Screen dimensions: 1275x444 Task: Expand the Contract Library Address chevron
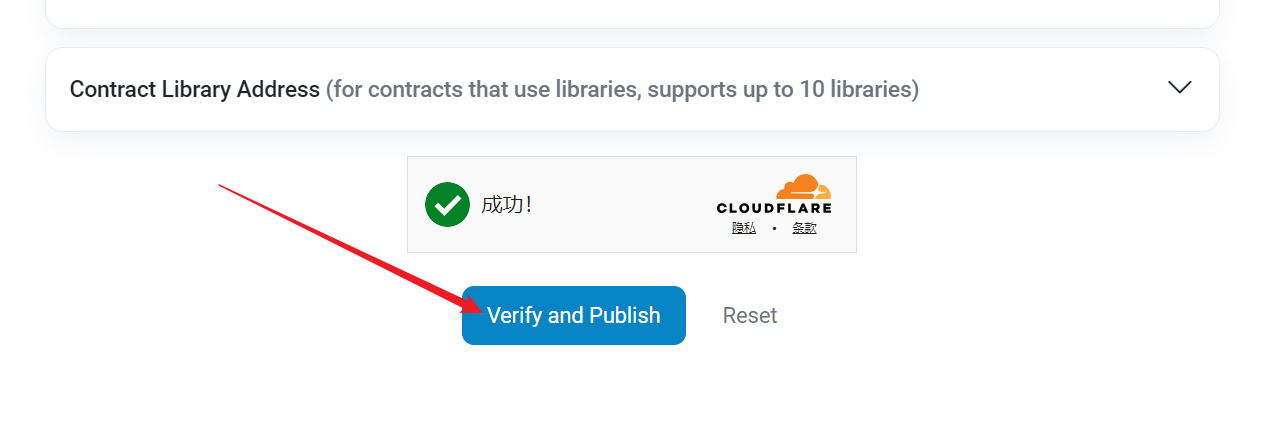tap(1179, 87)
